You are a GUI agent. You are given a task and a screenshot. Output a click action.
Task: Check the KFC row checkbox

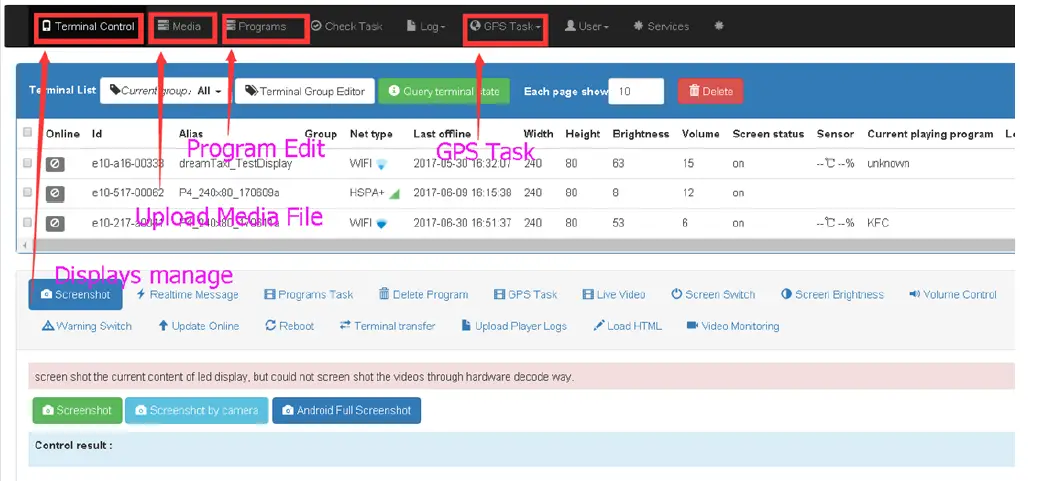[27, 223]
